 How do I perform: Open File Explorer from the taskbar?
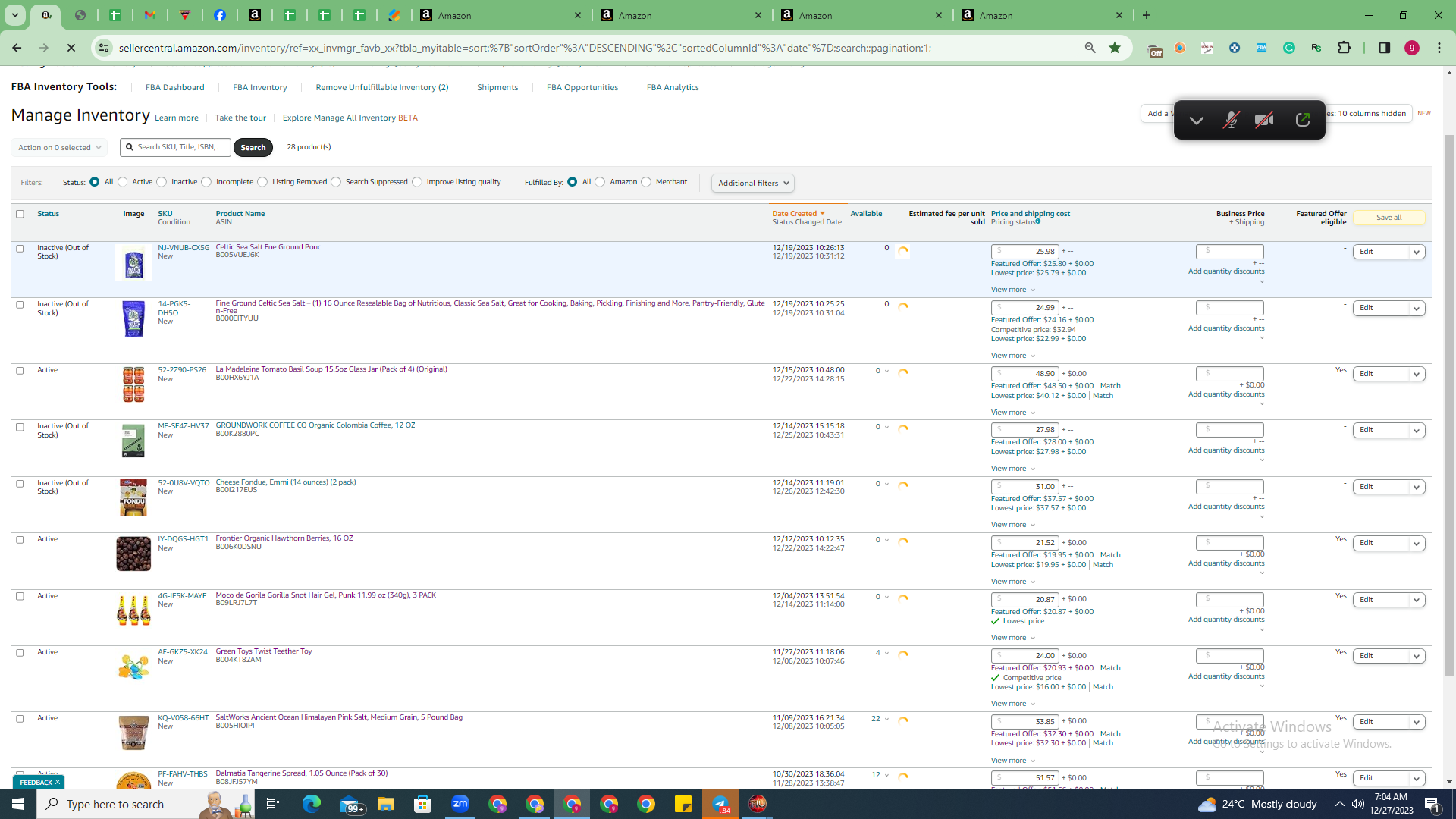coord(385,804)
